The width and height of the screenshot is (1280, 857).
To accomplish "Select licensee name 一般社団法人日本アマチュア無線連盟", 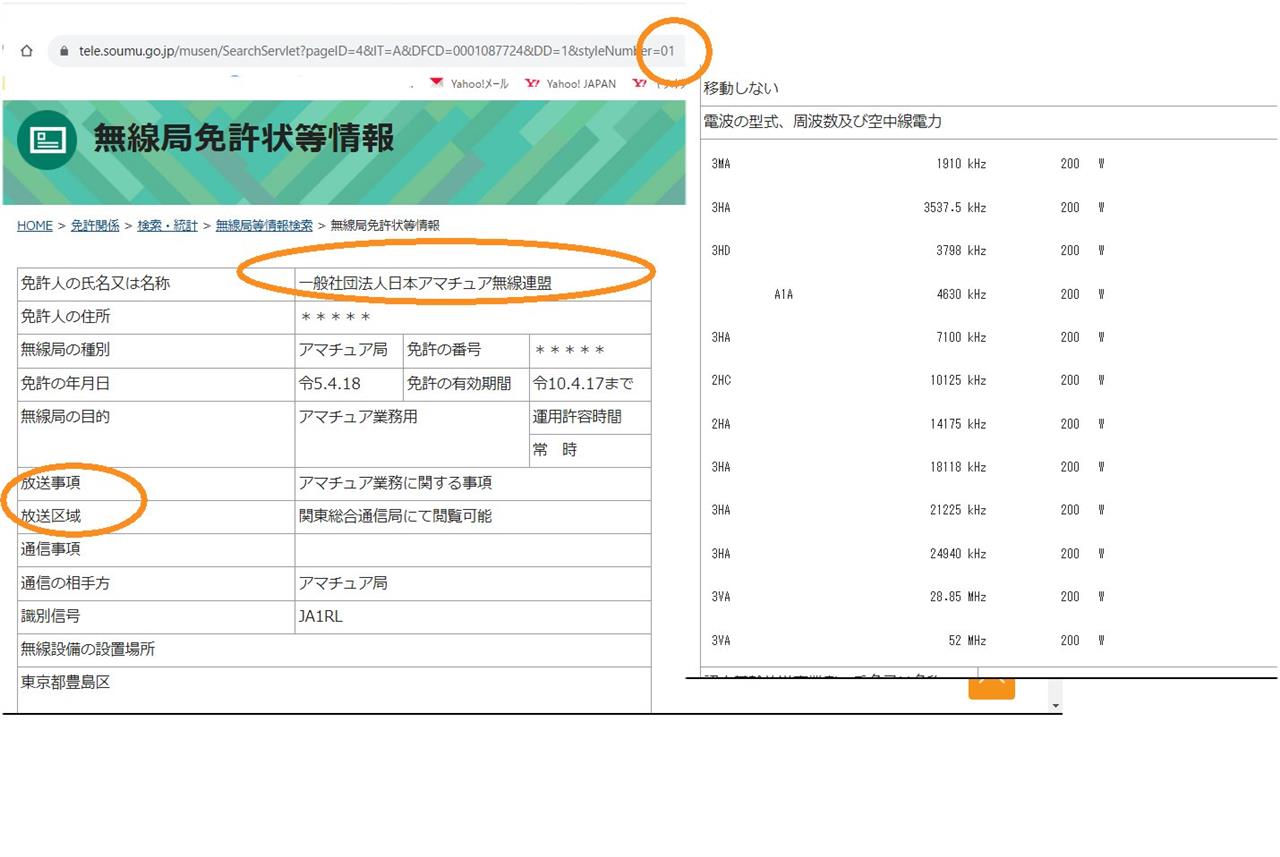I will tap(425, 284).
